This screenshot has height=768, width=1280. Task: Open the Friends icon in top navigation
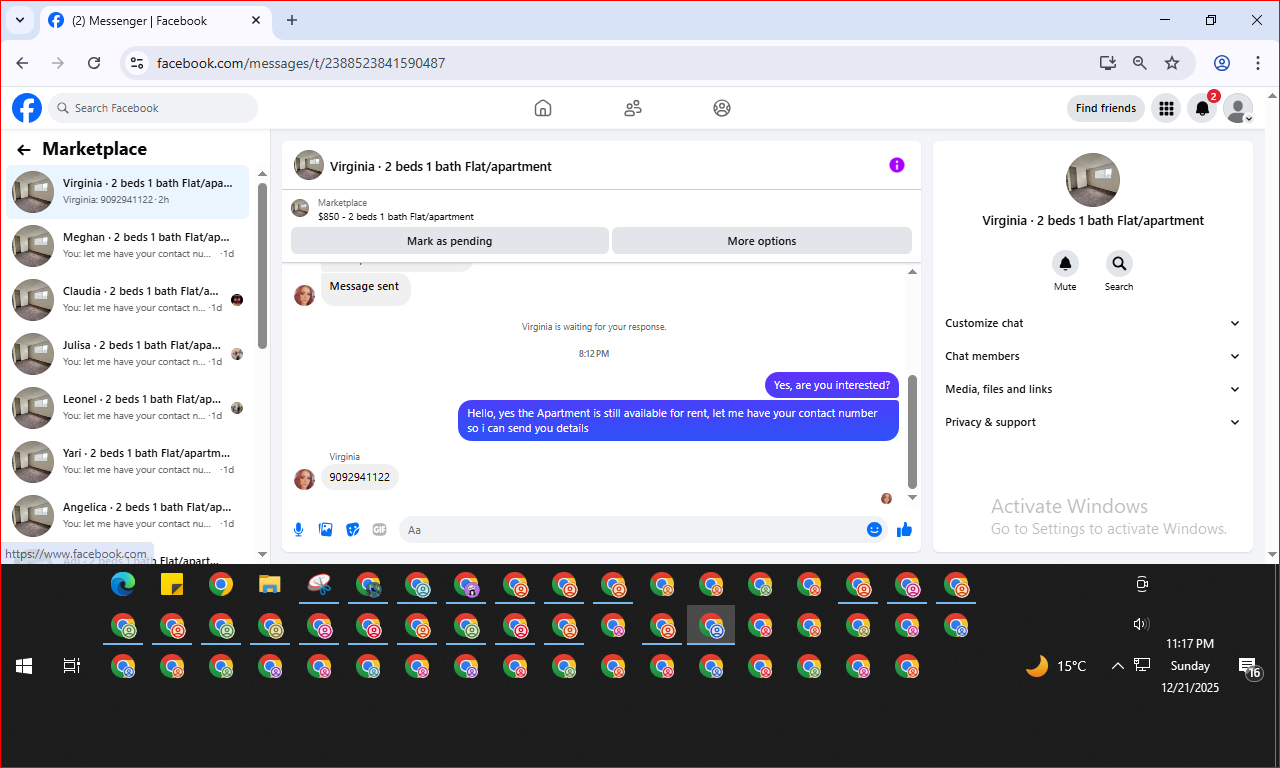pos(632,108)
